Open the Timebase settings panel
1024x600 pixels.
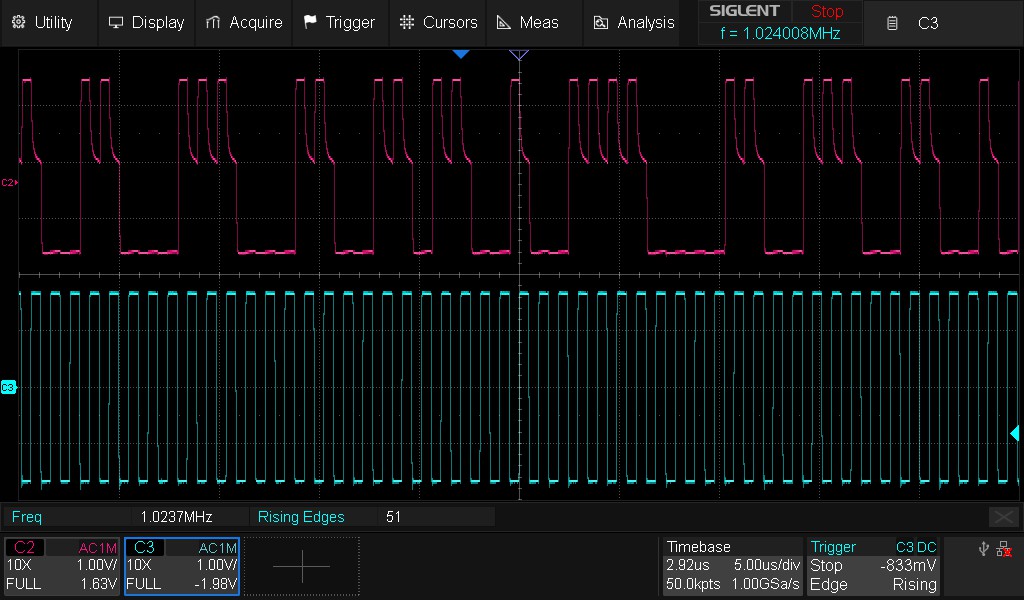731,565
